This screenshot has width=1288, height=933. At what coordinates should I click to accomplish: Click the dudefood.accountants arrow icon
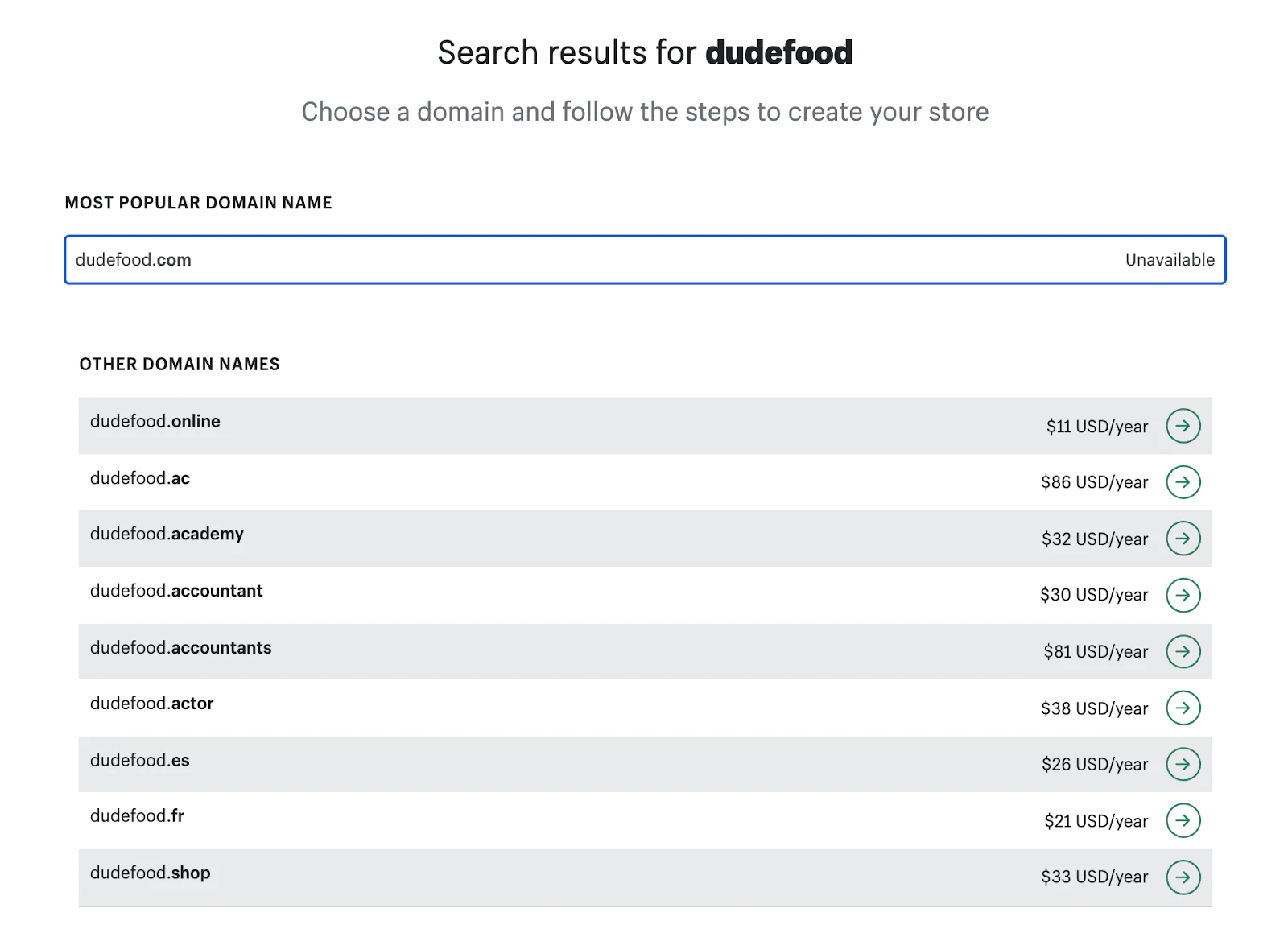point(1183,651)
